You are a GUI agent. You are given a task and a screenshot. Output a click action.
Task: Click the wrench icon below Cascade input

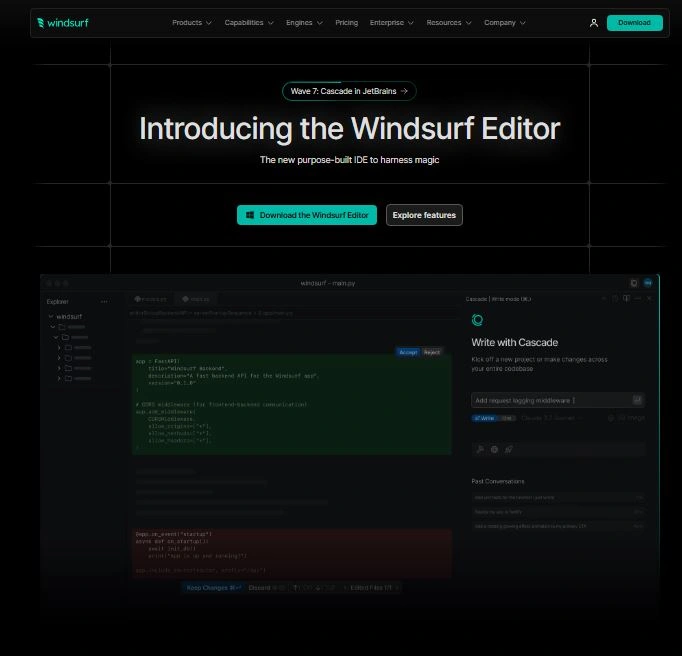coord(480,449)
